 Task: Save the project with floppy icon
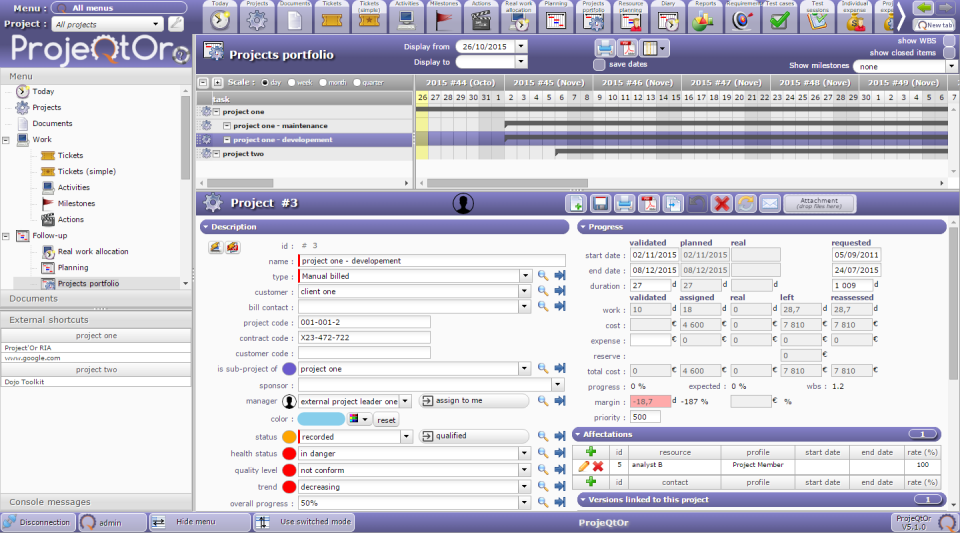point(601,203)
